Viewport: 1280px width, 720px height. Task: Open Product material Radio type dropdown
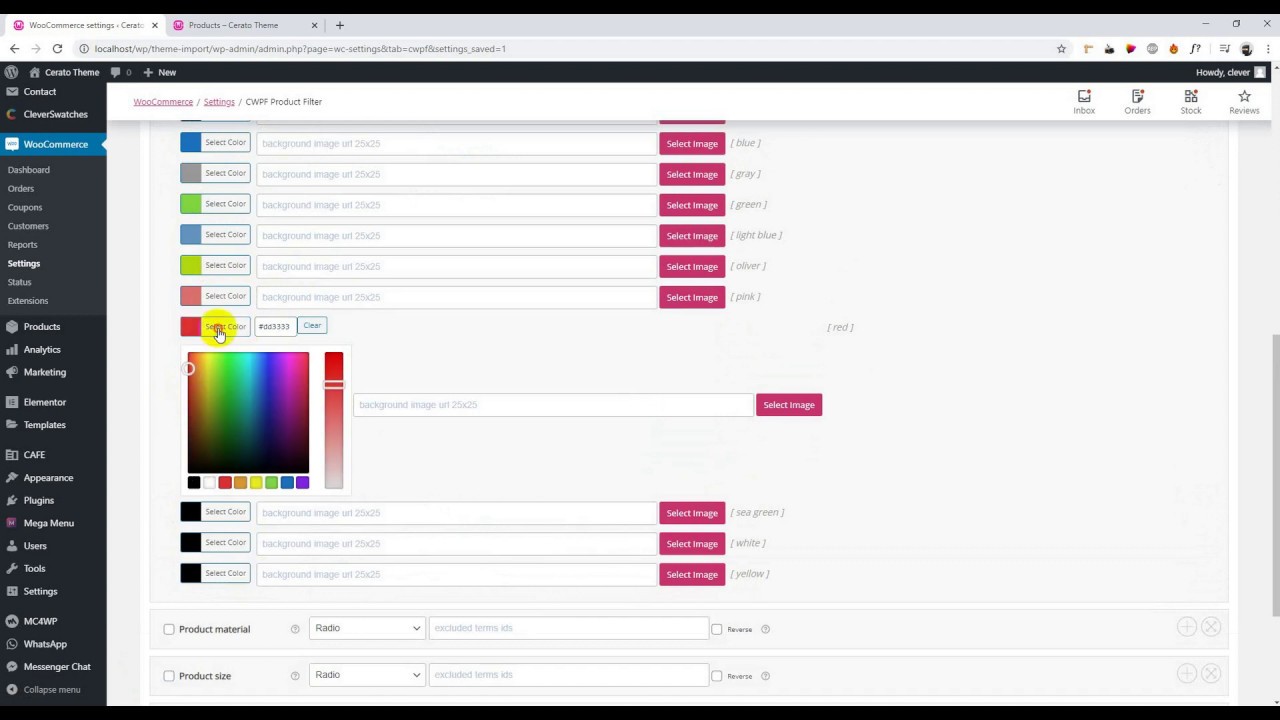tap(366, 628)
